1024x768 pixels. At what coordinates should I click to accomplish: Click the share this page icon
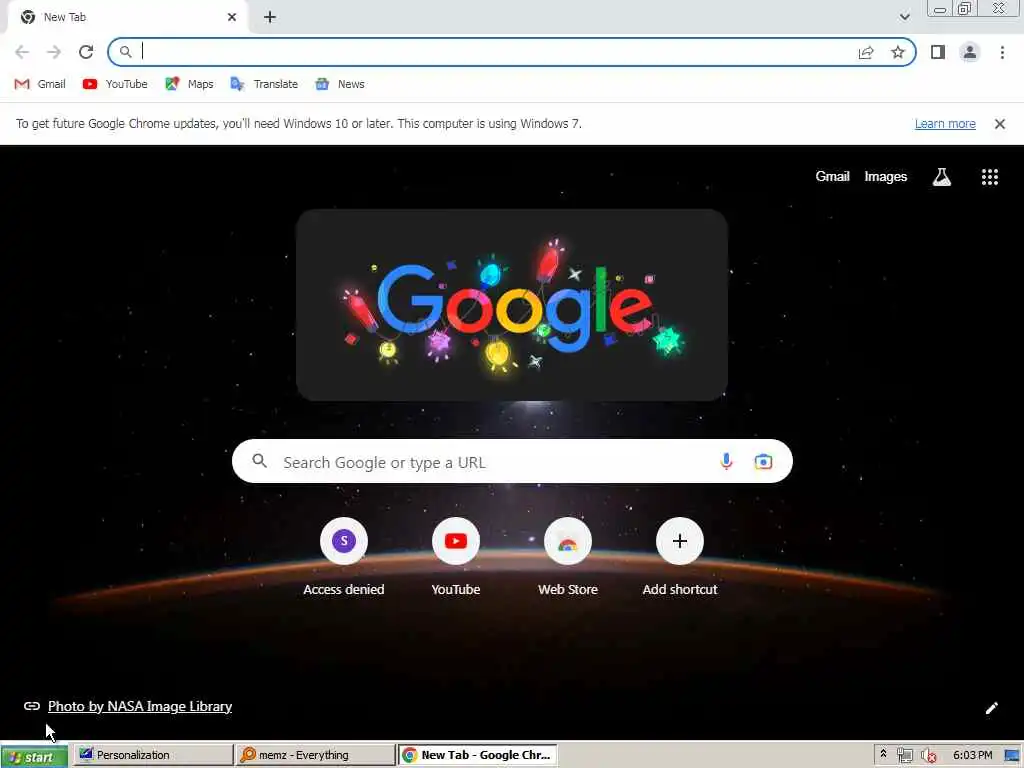click(x=866, y=52)
